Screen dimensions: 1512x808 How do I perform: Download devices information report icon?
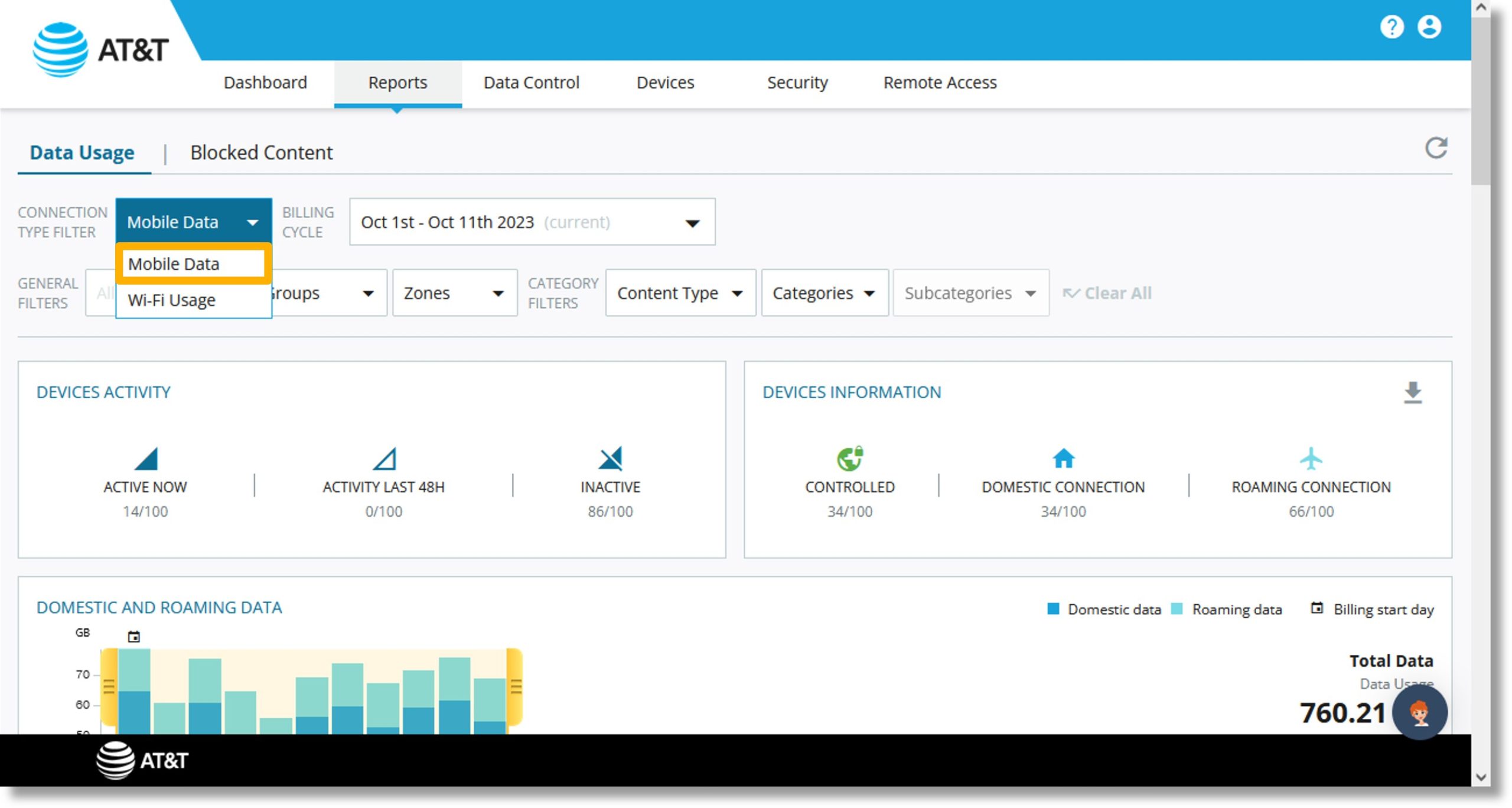1412,393
